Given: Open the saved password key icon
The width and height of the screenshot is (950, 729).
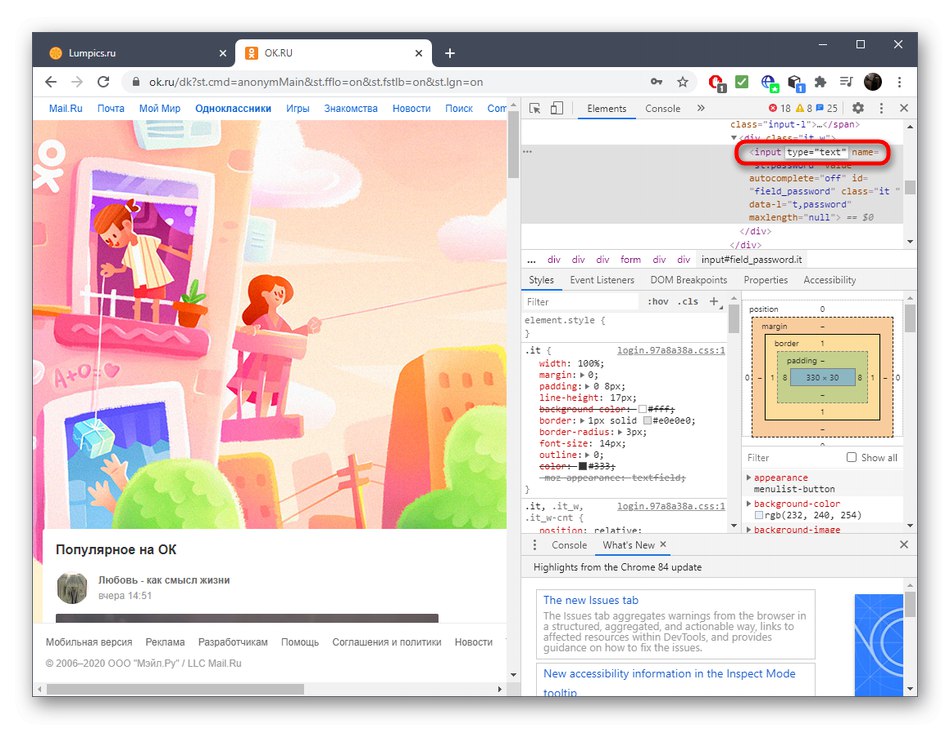Looking at the screenshot, I should pyautogui.click(x=657, y=82).
